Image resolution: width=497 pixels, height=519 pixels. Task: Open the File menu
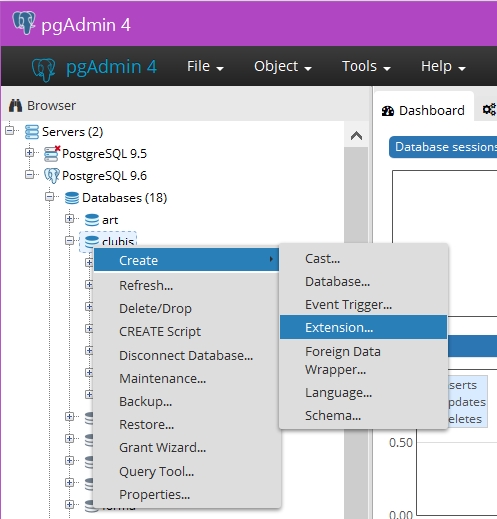pyautogui.click(x=205, y=66)
